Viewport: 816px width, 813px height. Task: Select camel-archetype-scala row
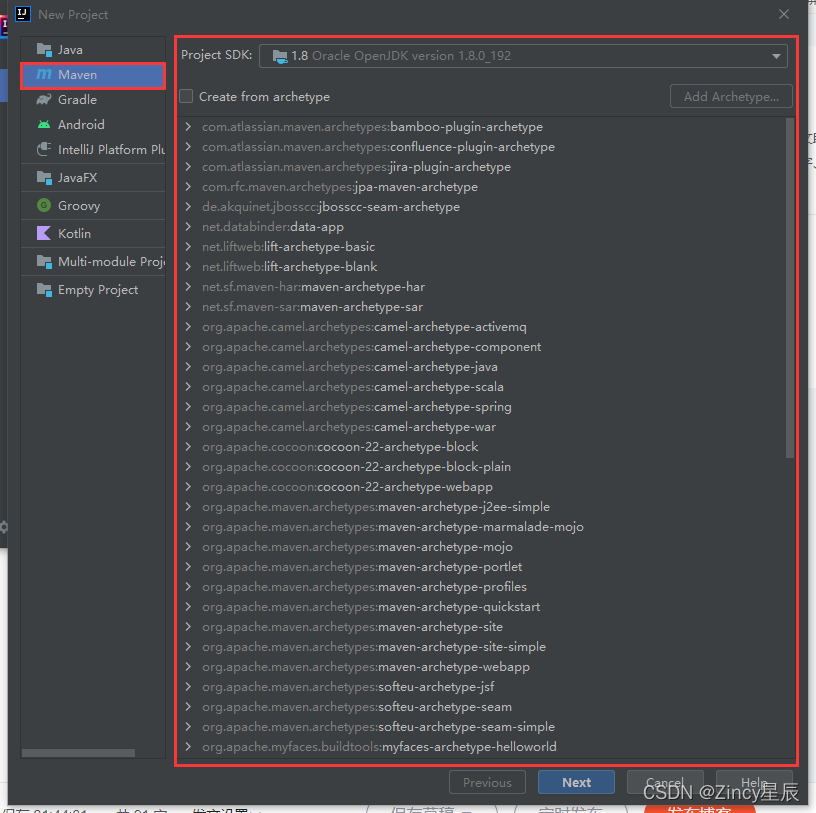point(482,387)
